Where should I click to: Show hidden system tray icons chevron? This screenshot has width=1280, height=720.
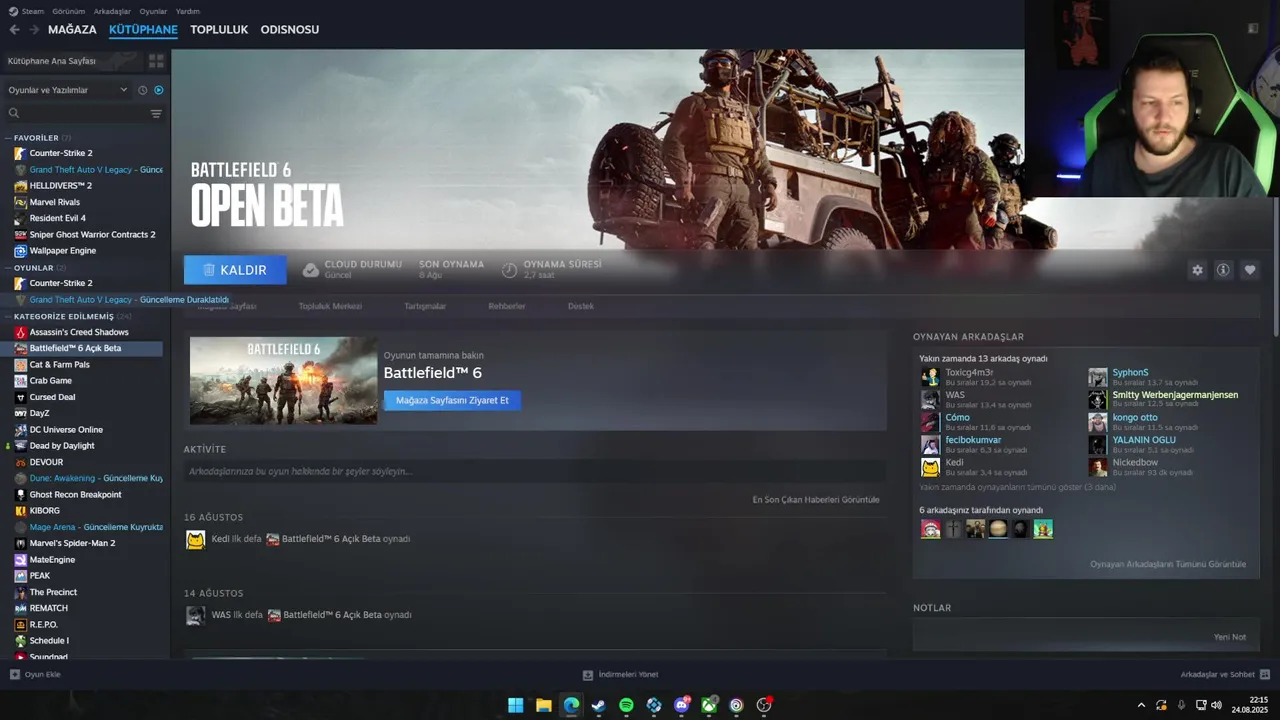coord(1141,705)
